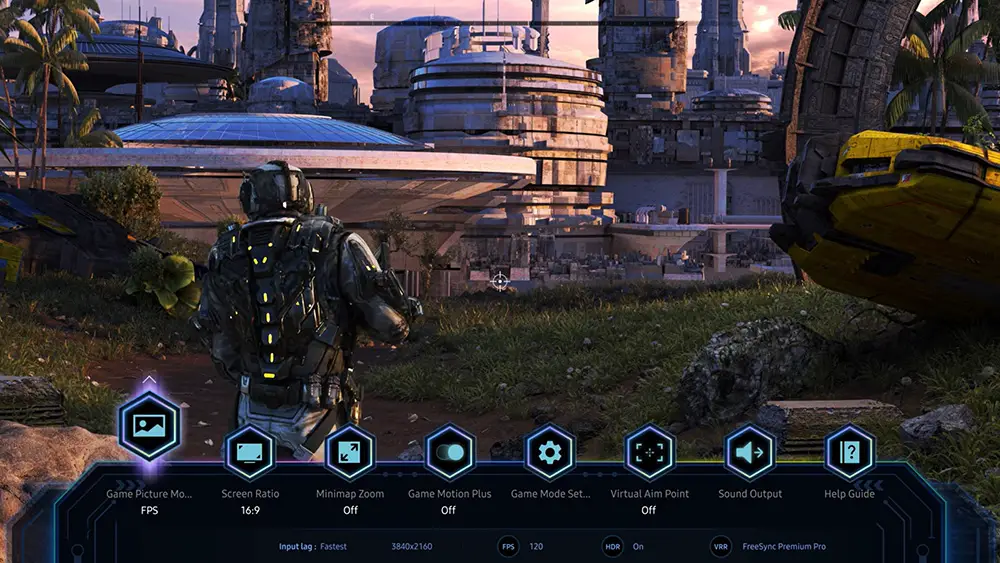This screenshot has height=563, width=1000.
Task: Click the 'Screen Ratio' label
Action: click(x=250, y=494)
